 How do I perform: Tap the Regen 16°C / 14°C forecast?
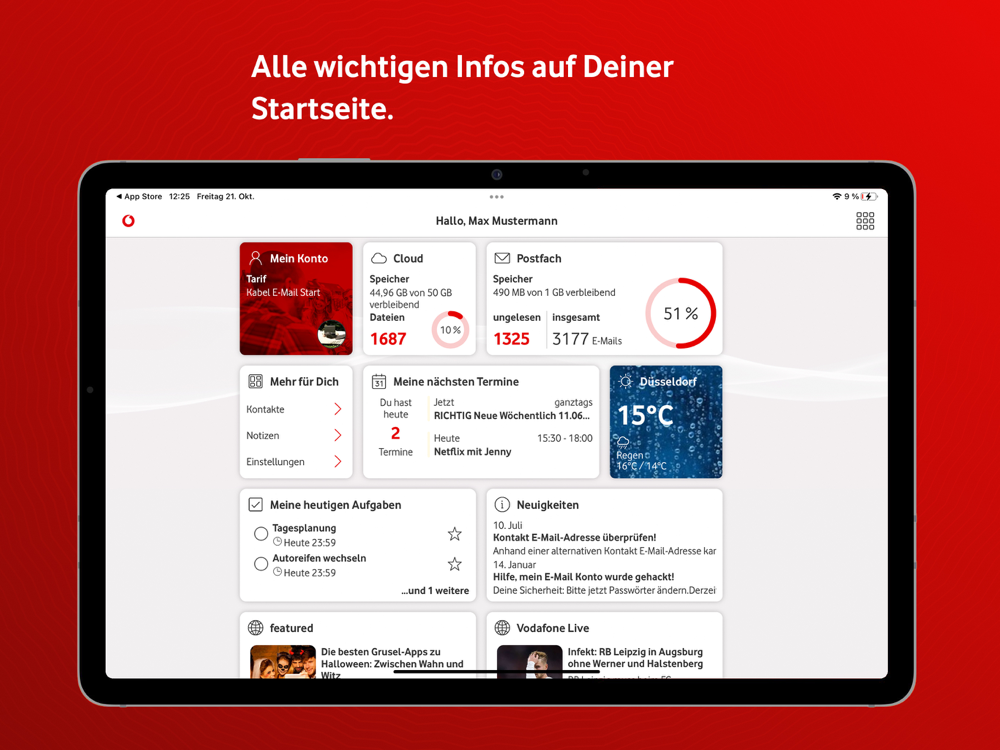pyautogui.click(x=641, y=460)
